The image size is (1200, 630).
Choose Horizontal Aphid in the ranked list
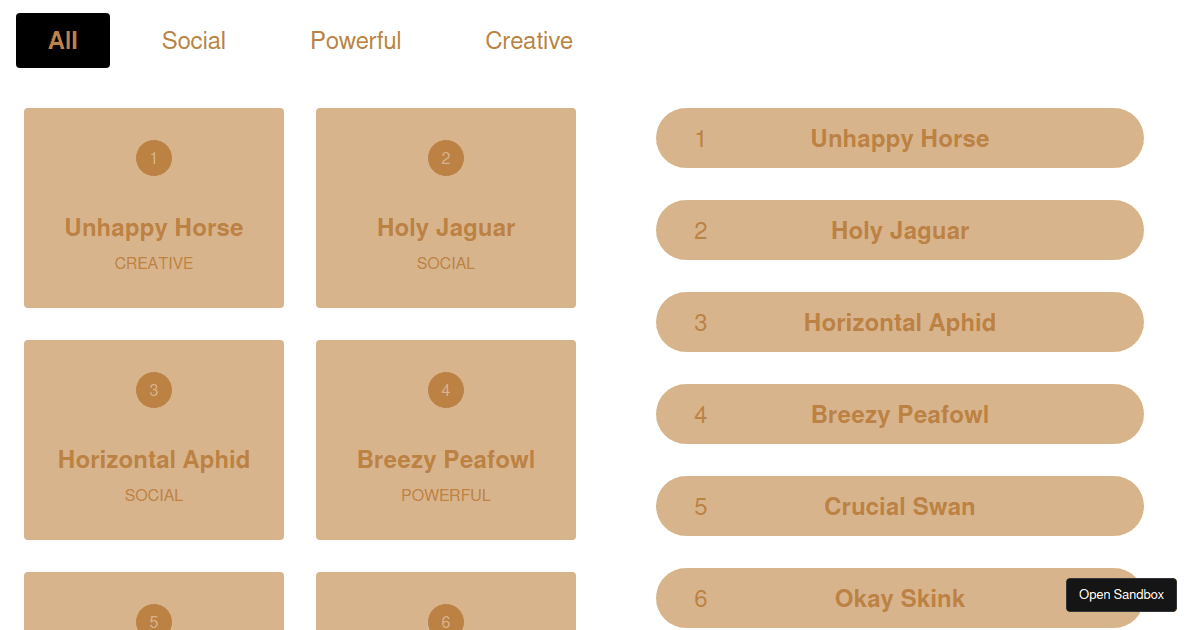tap(899, 322)
